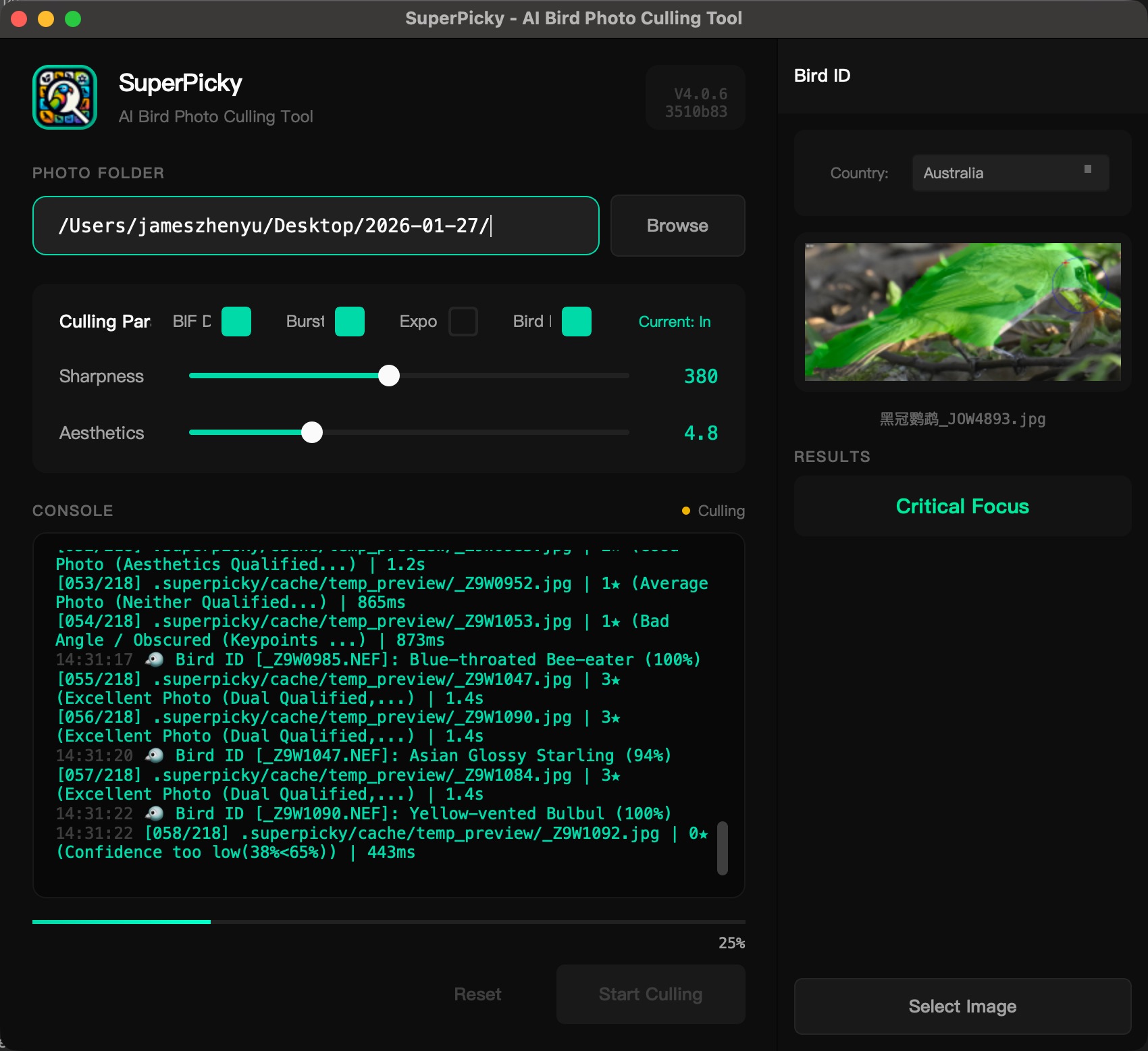Viewport: 1148px width, 1051px height.
Task: Click the Reset button
Action: click(x=477, y=994)
